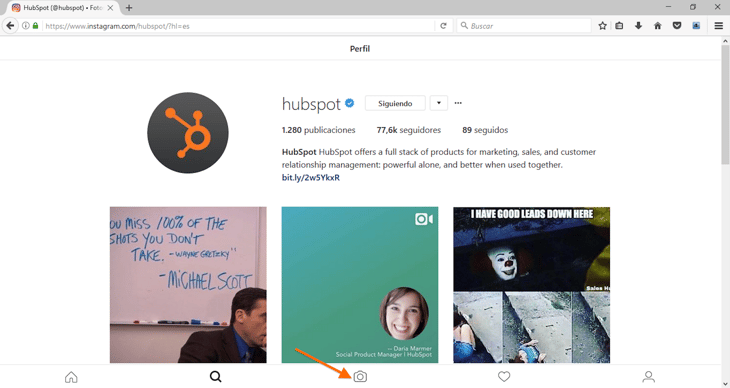Screen dimensions: 730x388
Task: Click the Buscar search field
Action: coord(524,26)
